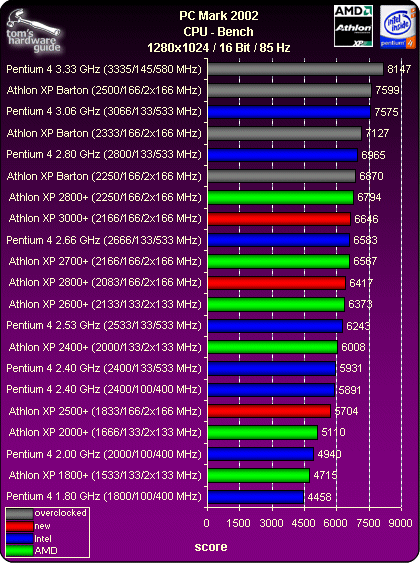Viewport: 420px width, 563px height.
Task: Click the green bar scoring 5110
Action: [263, 432]
